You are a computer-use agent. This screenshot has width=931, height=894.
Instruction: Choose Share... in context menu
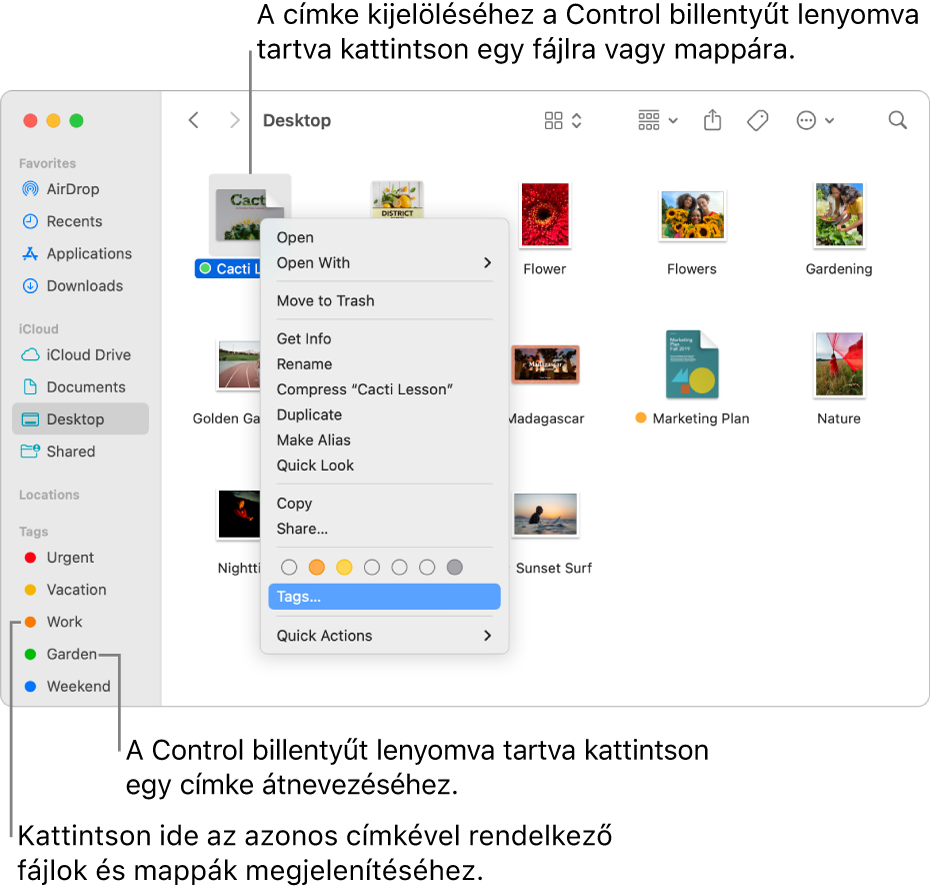coord(384,529)
